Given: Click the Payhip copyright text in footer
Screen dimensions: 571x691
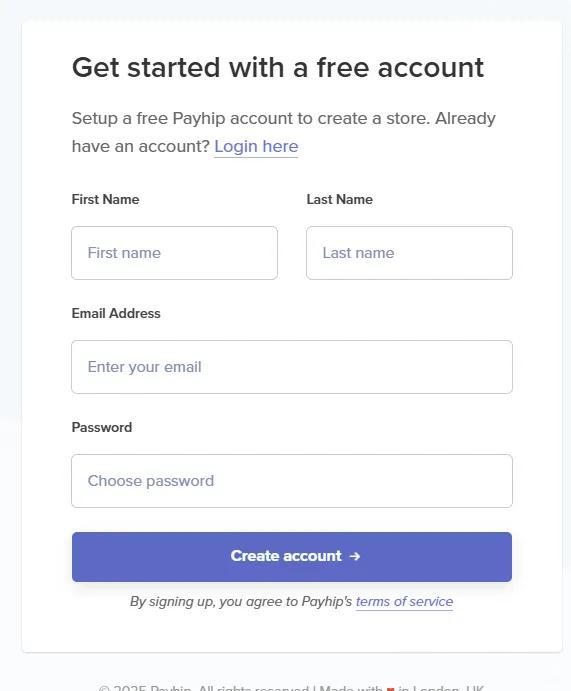Looking at the screenshot, I should tap(203, 688).
